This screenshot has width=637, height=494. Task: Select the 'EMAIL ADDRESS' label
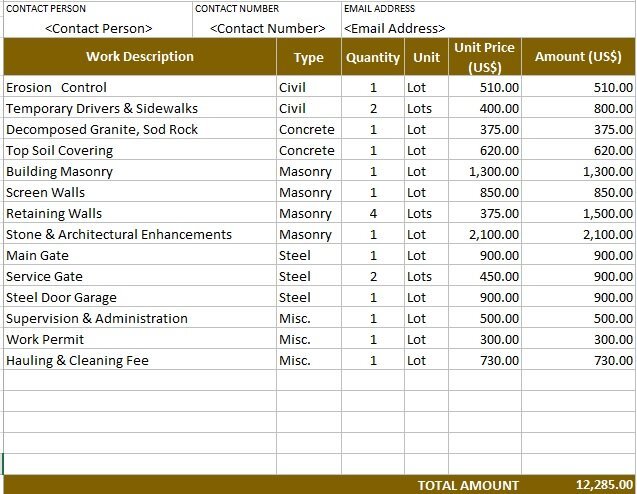tap(379, 9)
